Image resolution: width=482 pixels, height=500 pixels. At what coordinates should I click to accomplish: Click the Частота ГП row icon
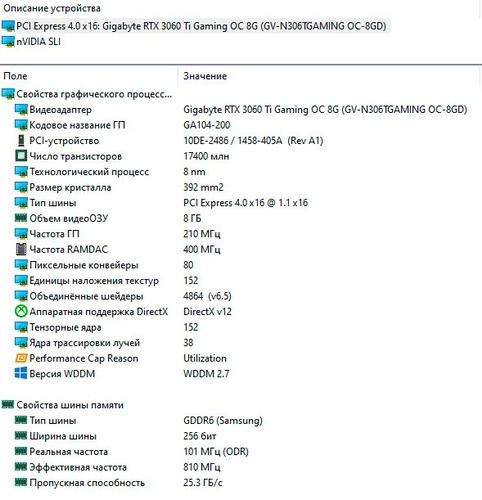(x=21, y=234)
